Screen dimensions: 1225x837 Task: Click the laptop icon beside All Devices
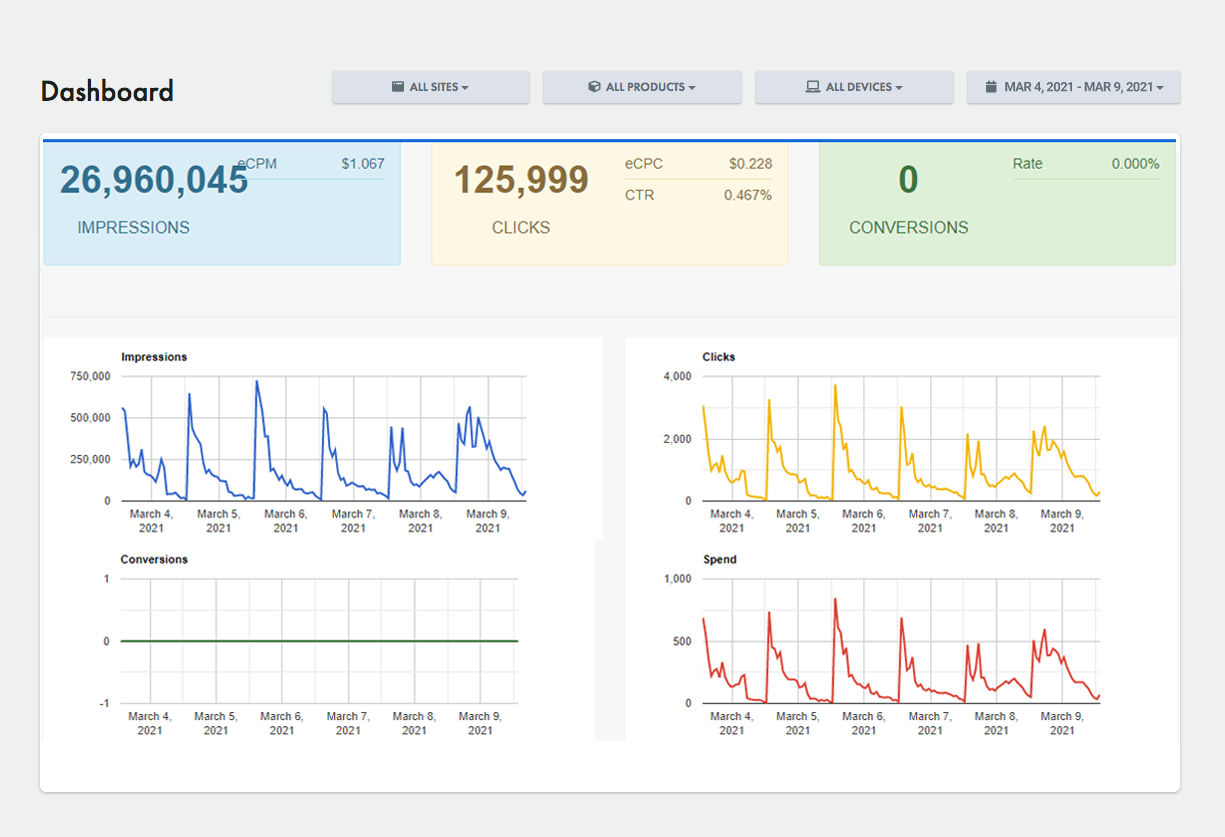813,87
